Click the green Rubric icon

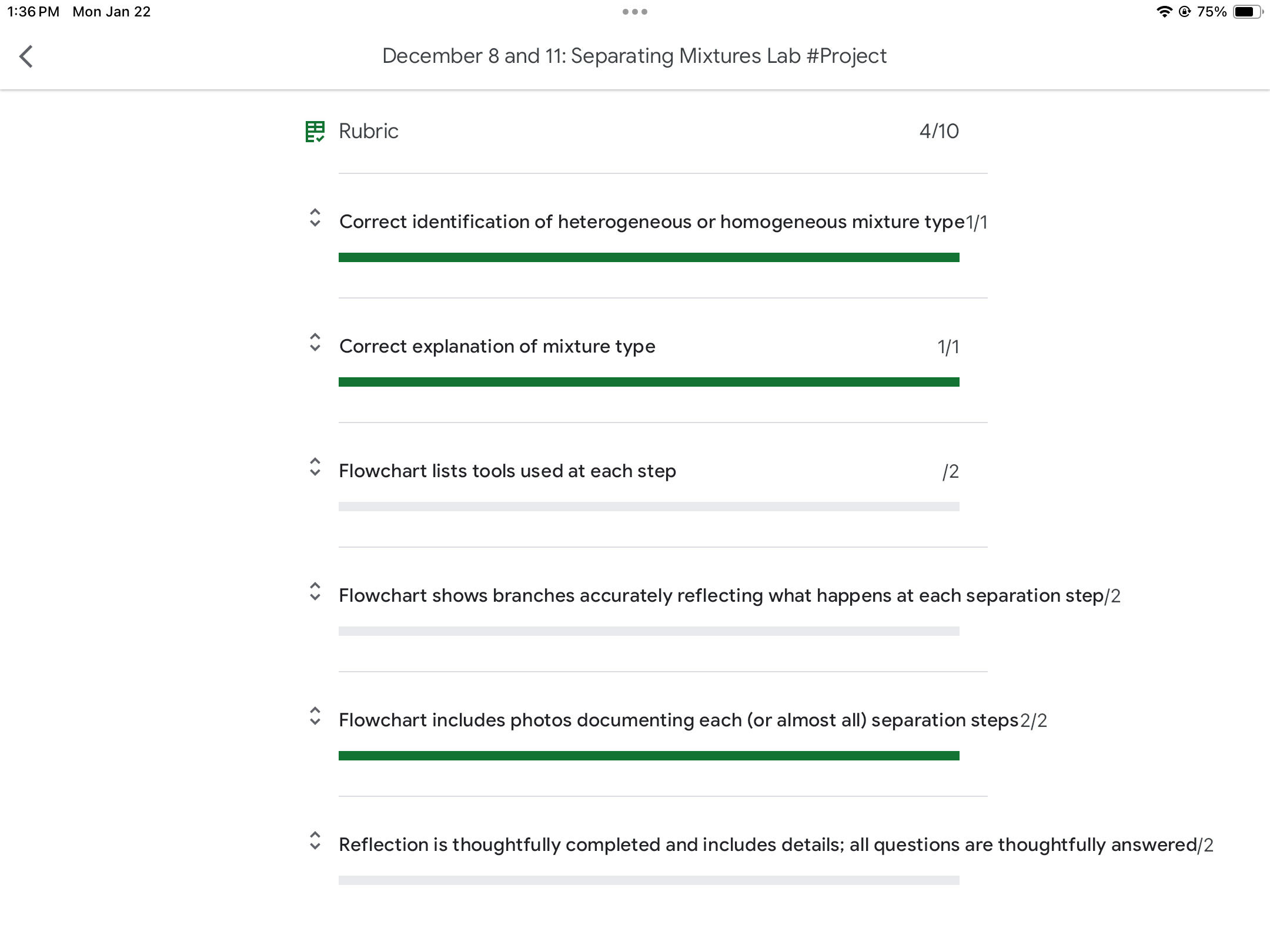pos(315,132)
